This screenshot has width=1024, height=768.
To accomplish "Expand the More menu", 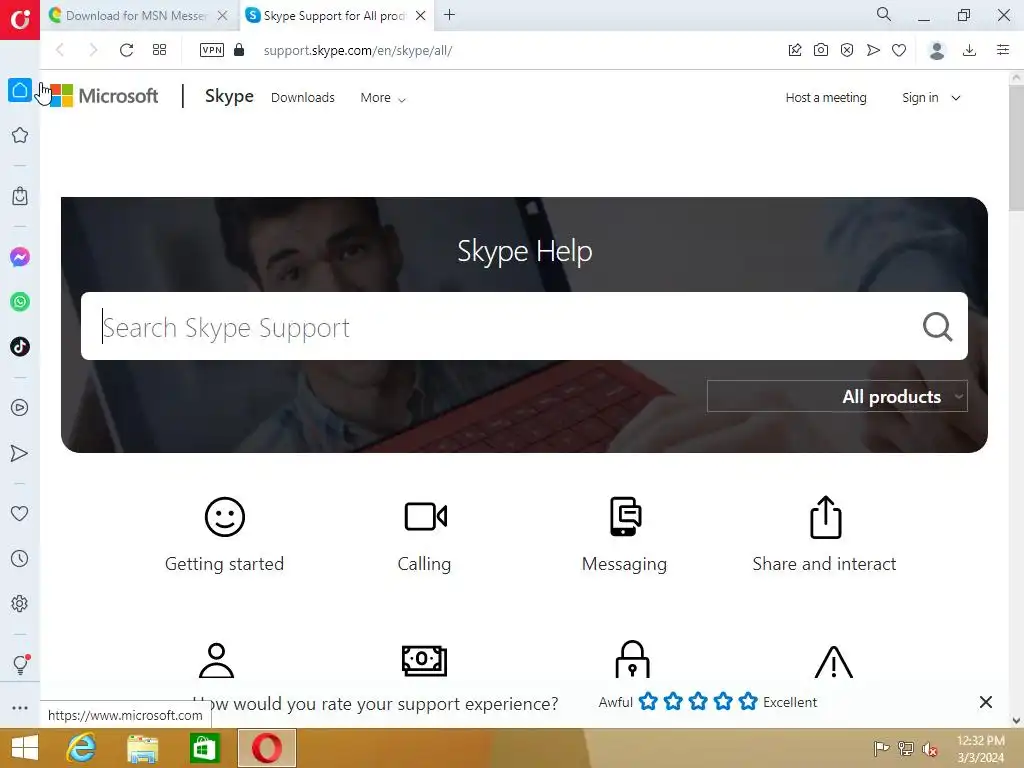I will coord(383,98).
